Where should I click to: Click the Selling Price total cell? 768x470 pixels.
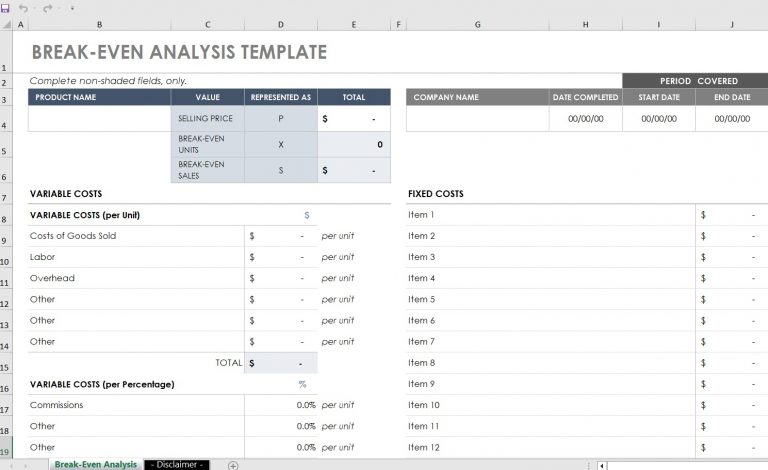[354, 118]
